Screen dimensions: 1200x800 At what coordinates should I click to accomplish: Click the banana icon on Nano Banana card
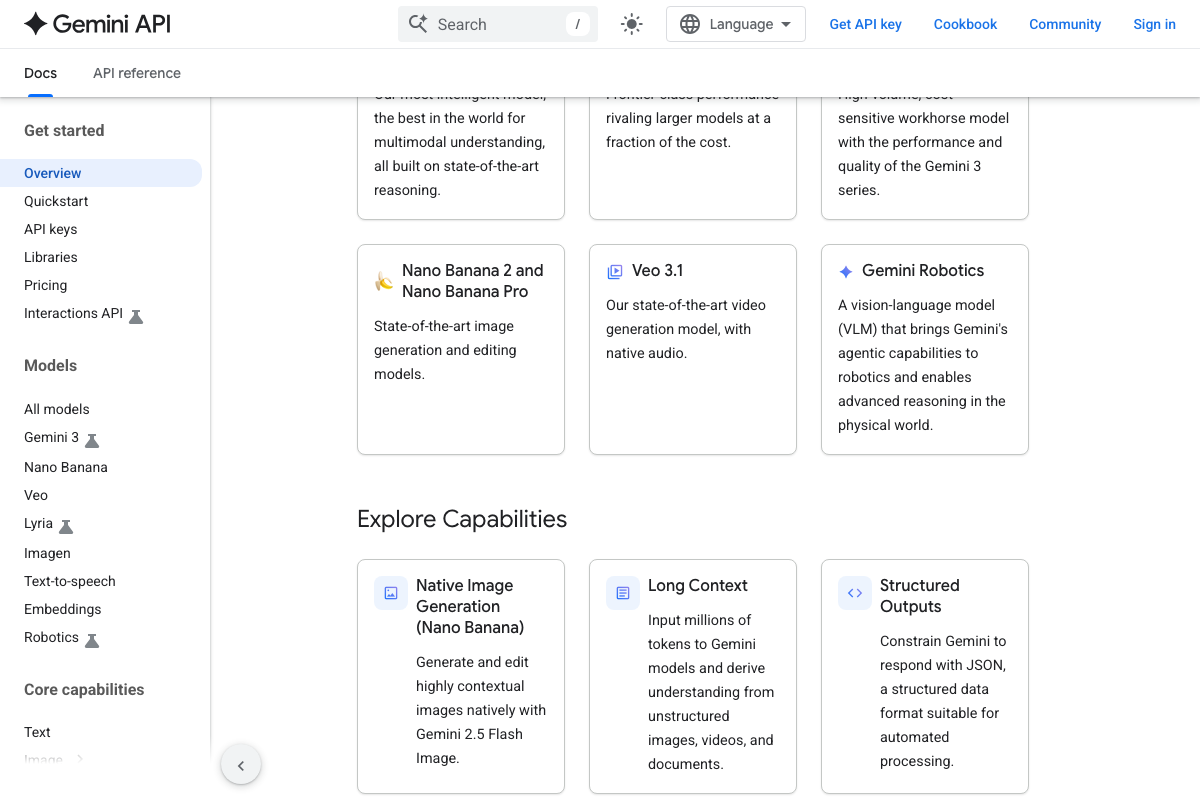click(384, 281)
